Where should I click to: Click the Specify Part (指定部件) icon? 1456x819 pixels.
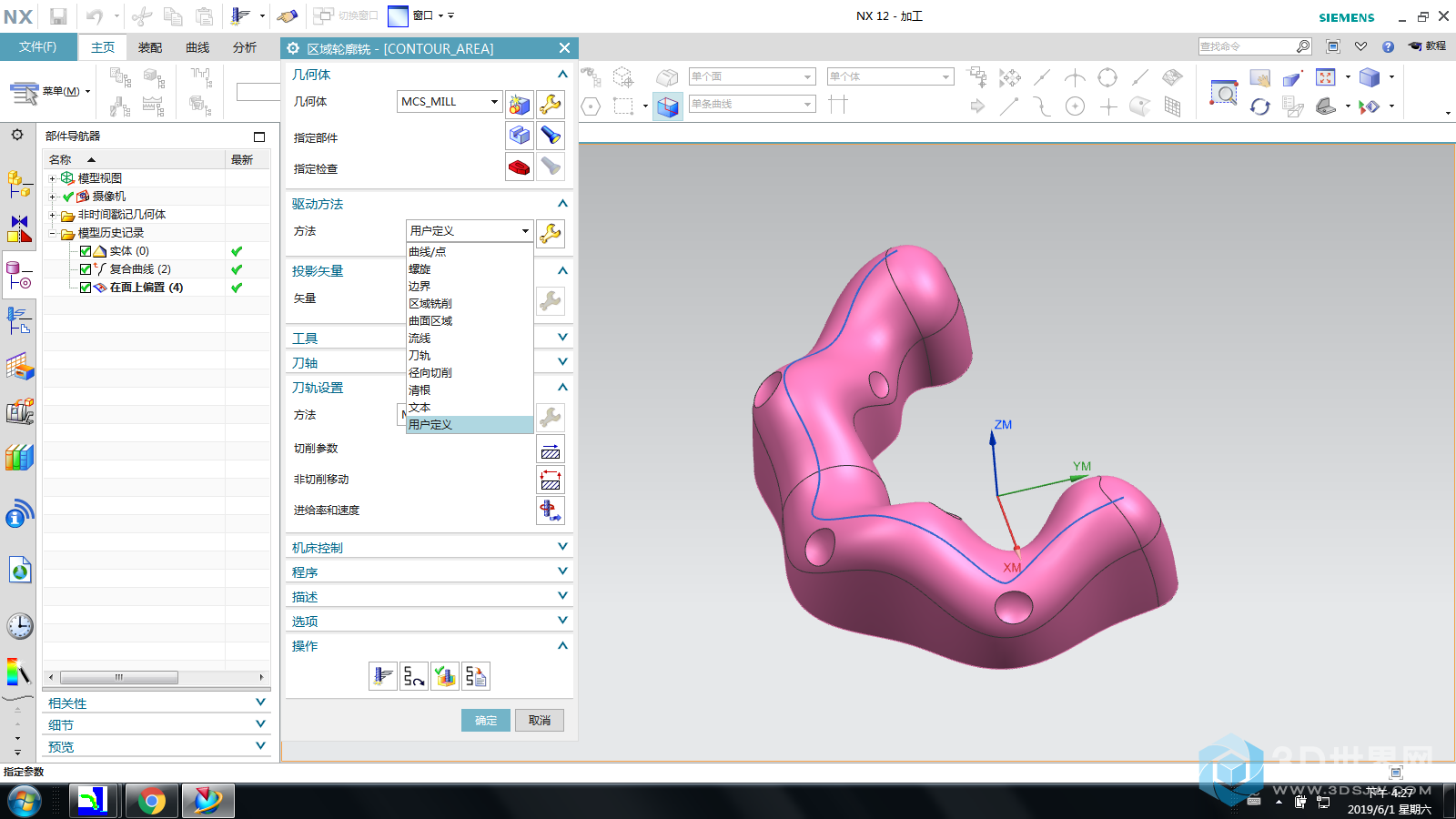pyautogui.click(x=519, y=136)
